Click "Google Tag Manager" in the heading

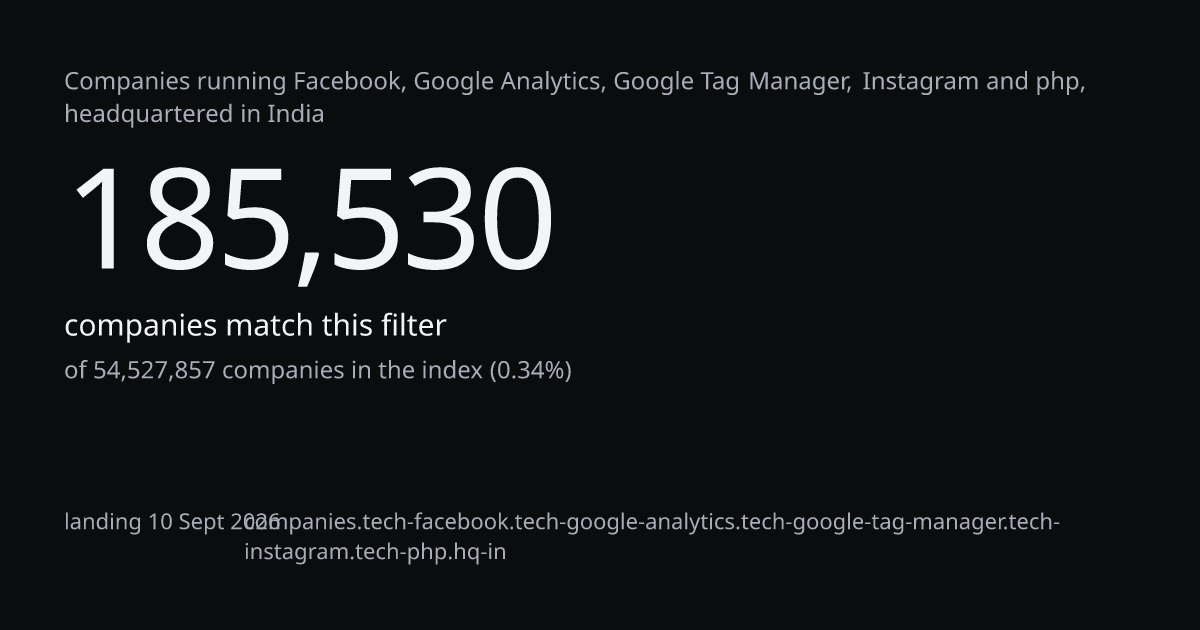(x=731, y=82)
